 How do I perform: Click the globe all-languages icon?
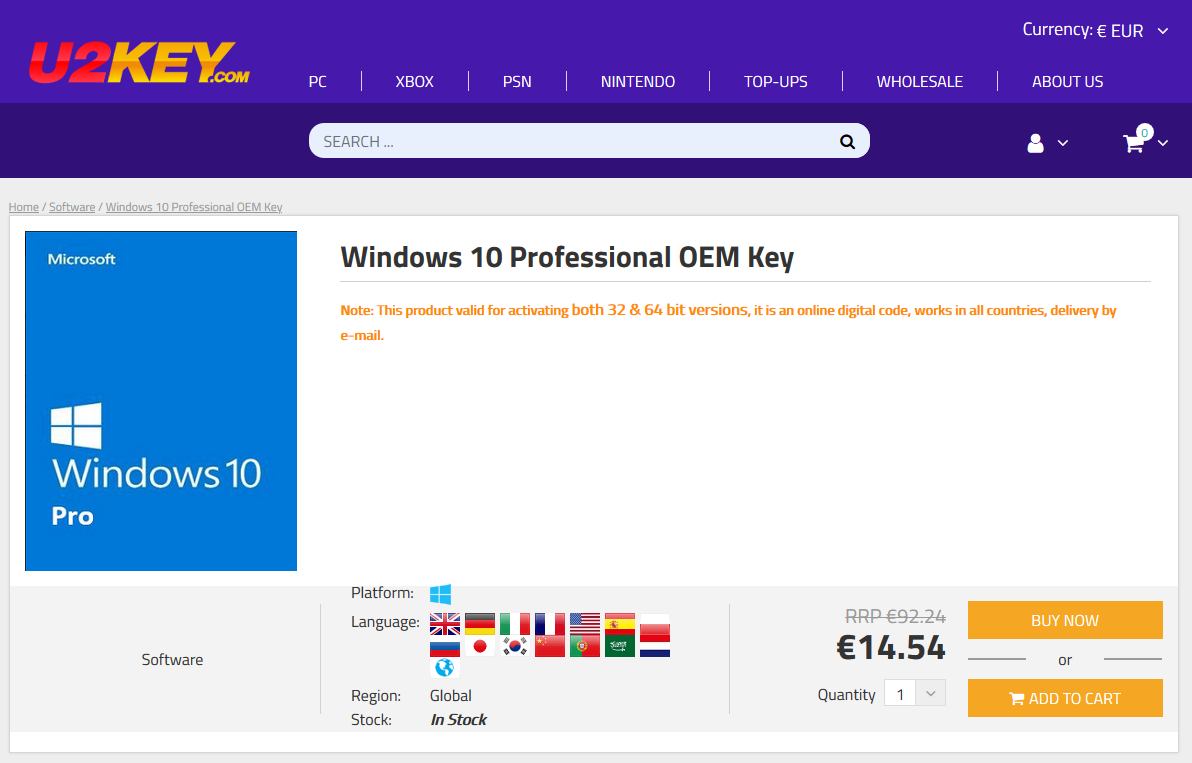click(x=445, y=667)
